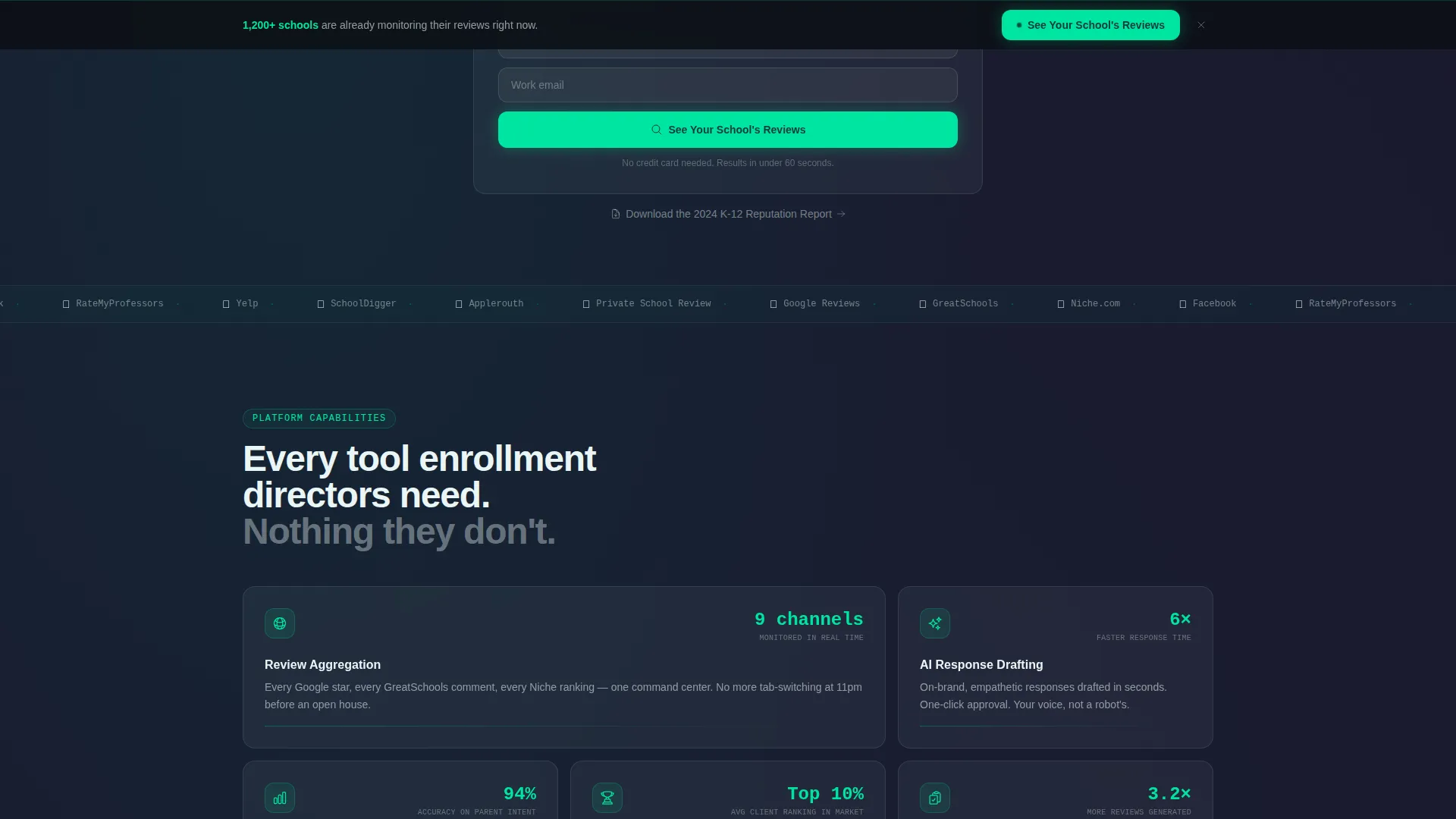Click the Niche.com ticker icon
This screenshot has height=819, width=1456.
click(x=1061, y=304)
